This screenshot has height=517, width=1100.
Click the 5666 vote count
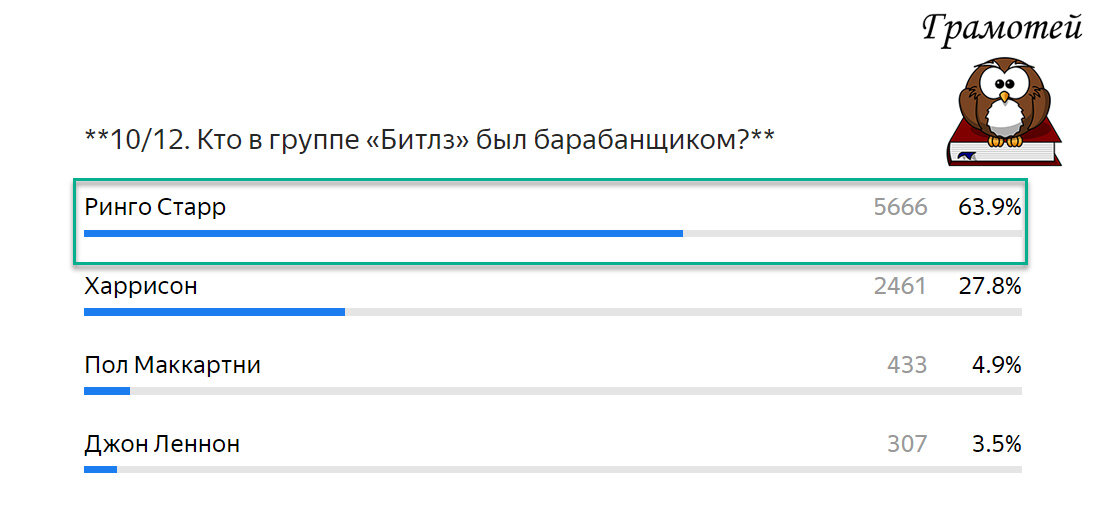click(x=901, y=207)
